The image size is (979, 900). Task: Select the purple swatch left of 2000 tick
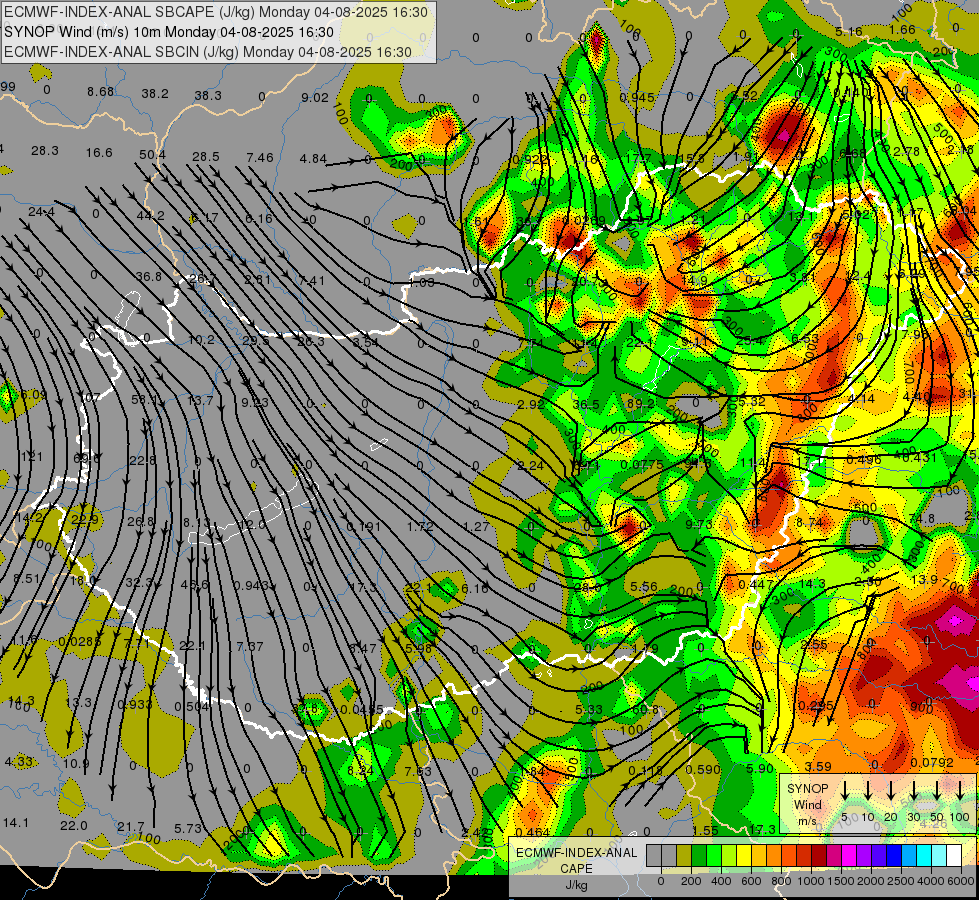point(863,856)
